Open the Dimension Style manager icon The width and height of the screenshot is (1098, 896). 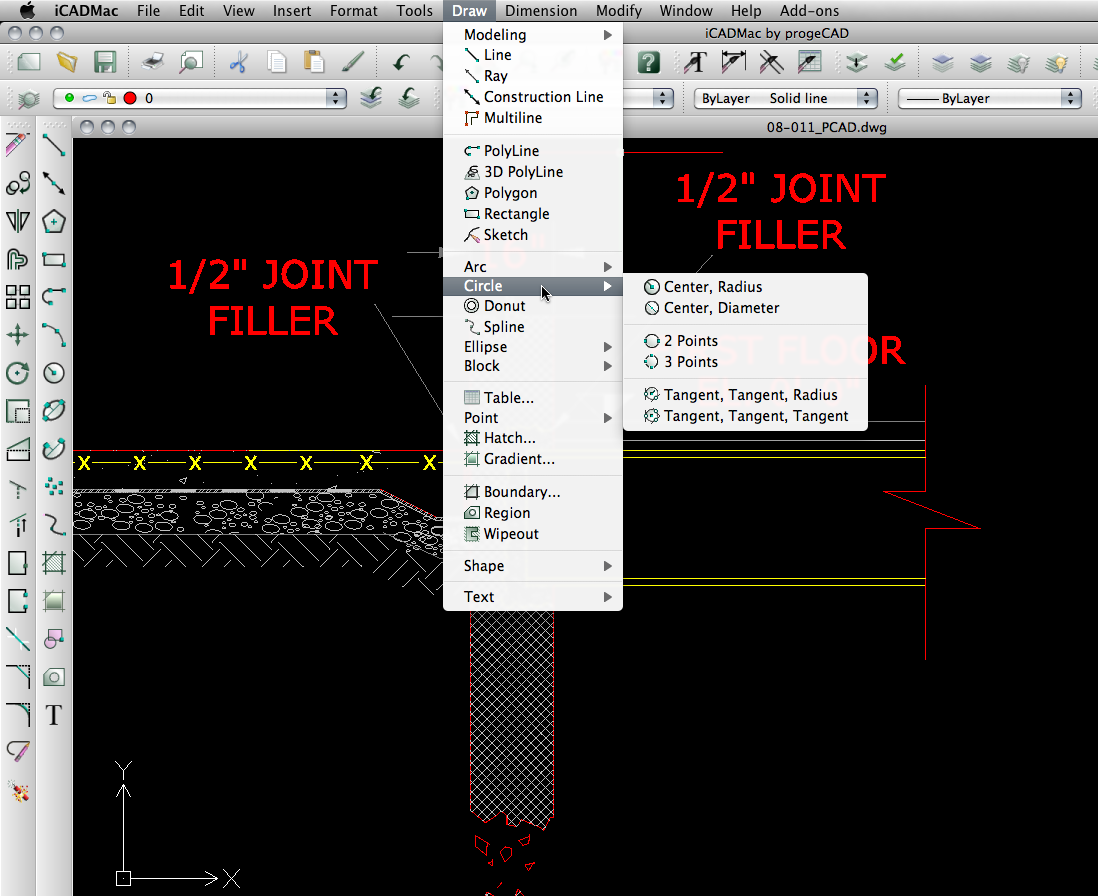(733, 62)
